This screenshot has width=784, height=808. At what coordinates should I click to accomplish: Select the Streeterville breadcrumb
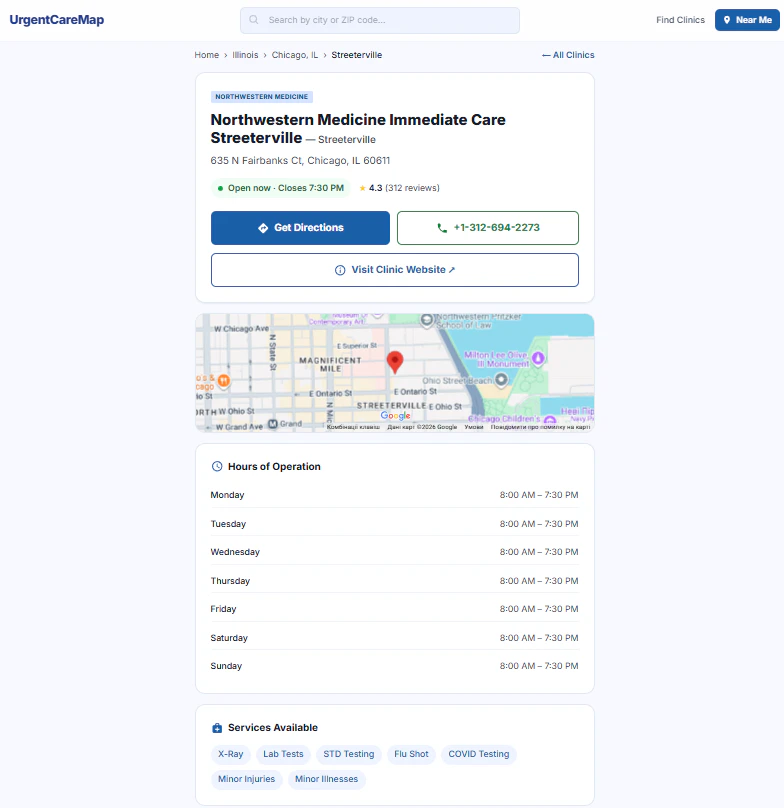(356, 55)
